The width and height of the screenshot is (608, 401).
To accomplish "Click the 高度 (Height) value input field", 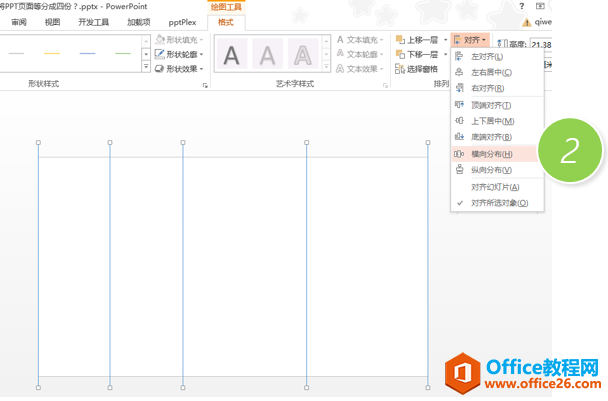I will point(543,44).
